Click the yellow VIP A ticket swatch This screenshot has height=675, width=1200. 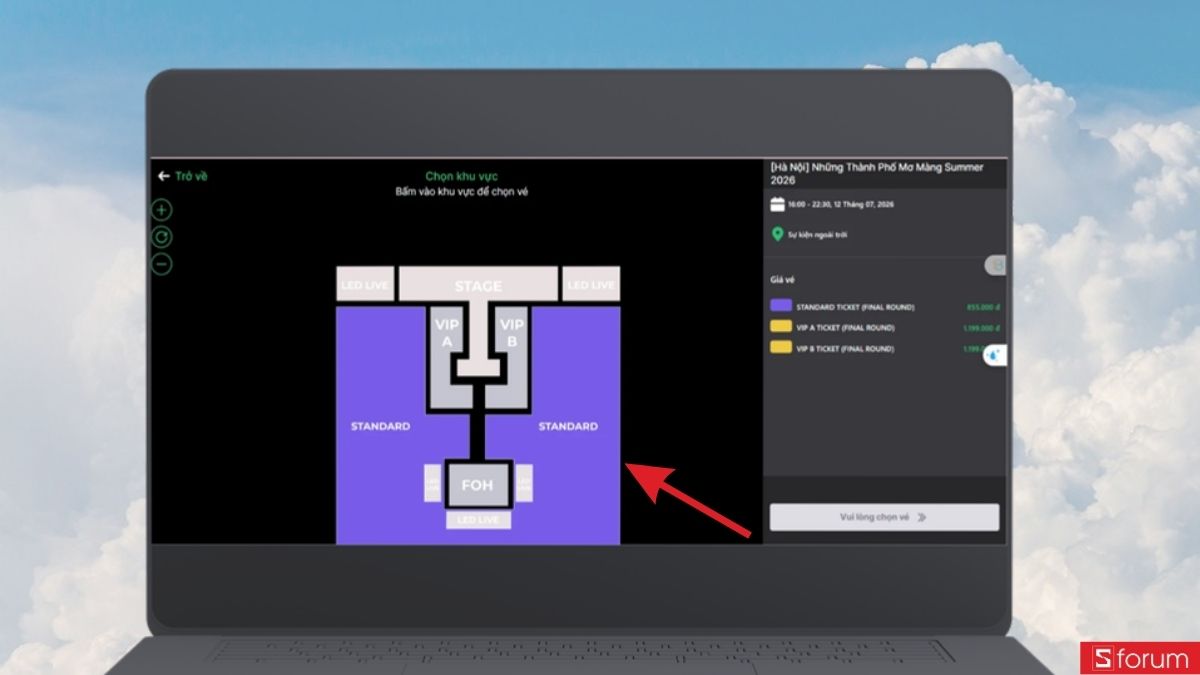[781, 327]
